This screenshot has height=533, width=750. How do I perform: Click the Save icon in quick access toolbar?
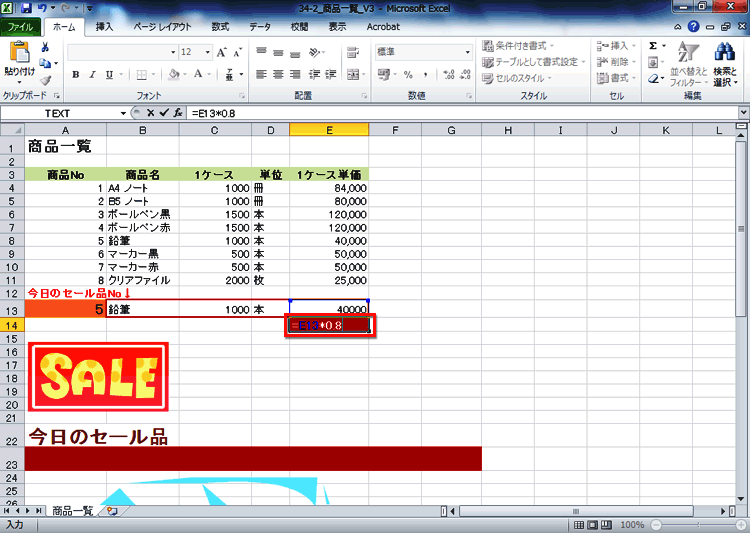[x=26, y=8]
